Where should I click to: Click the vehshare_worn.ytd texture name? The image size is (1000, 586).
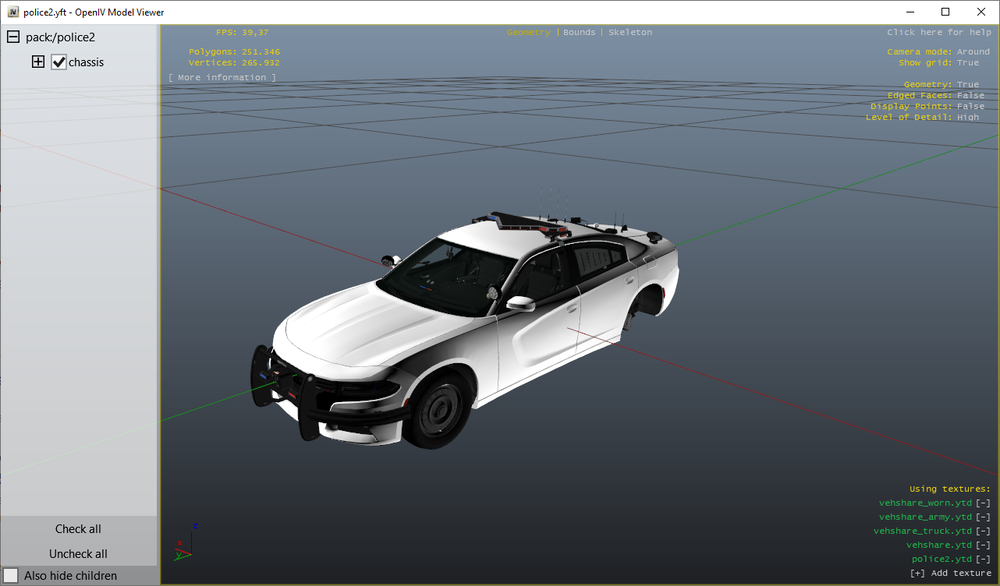point(925,503)
